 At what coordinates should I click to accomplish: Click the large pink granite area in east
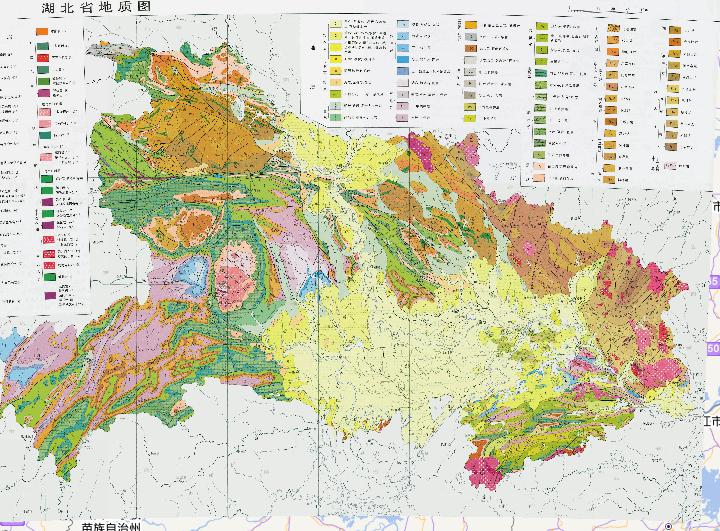coord(661,370)
